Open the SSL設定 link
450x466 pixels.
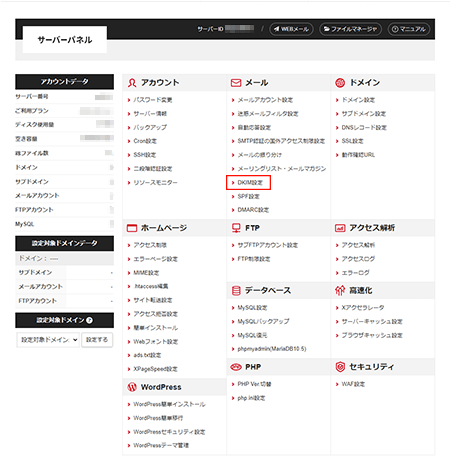click(352, 141)
